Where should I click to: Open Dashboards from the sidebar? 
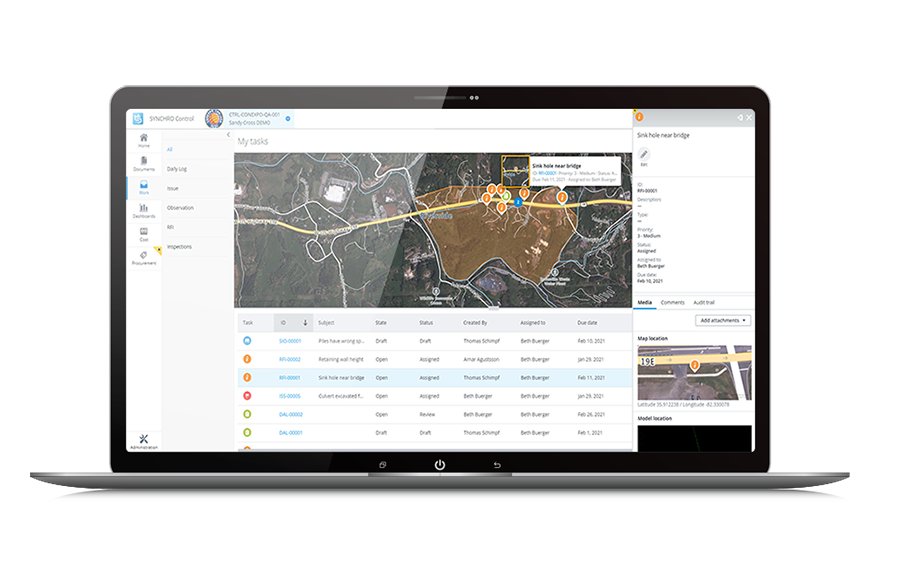point(144,209)
